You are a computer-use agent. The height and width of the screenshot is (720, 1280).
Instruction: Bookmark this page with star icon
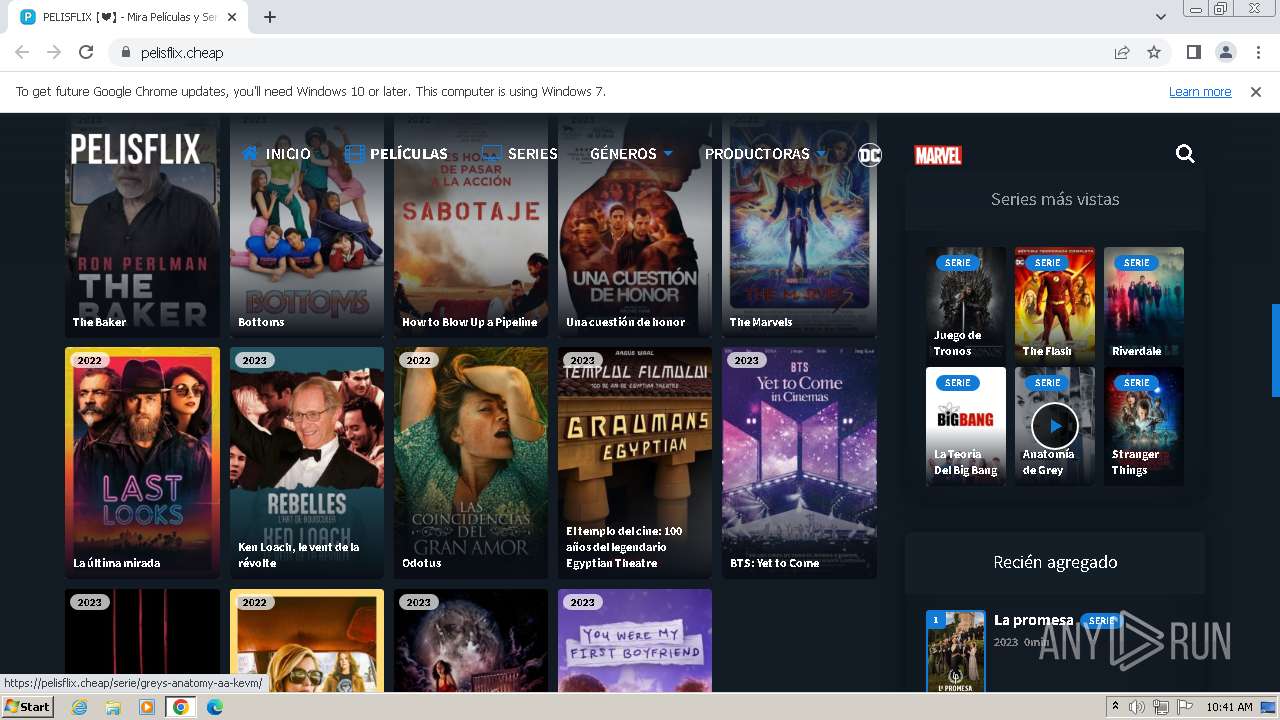click(1154, 52)
